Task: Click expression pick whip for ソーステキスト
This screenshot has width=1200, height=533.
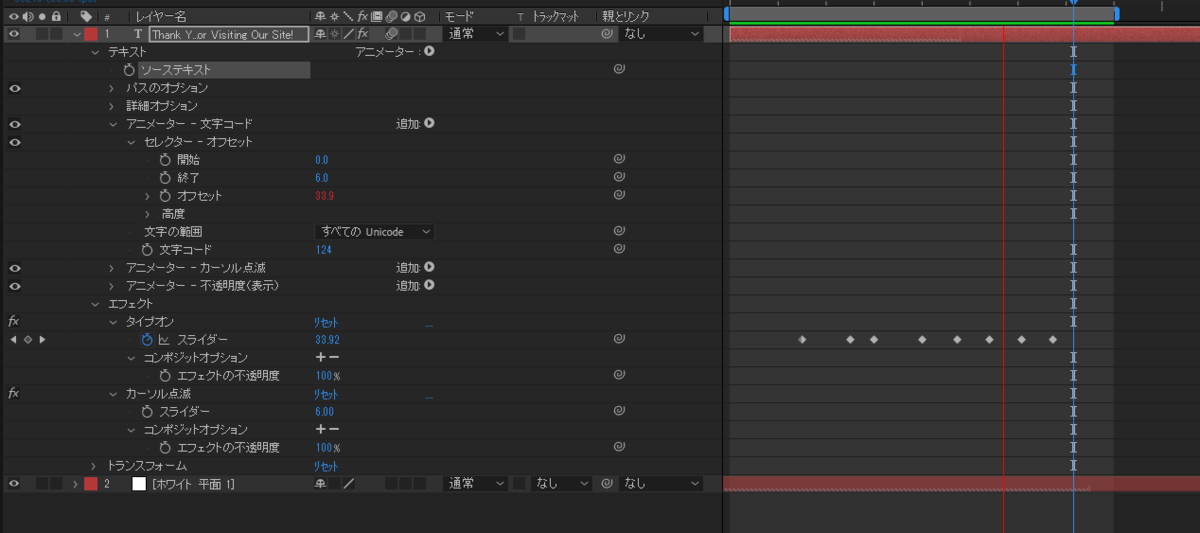Action: (x=619, y=70)
